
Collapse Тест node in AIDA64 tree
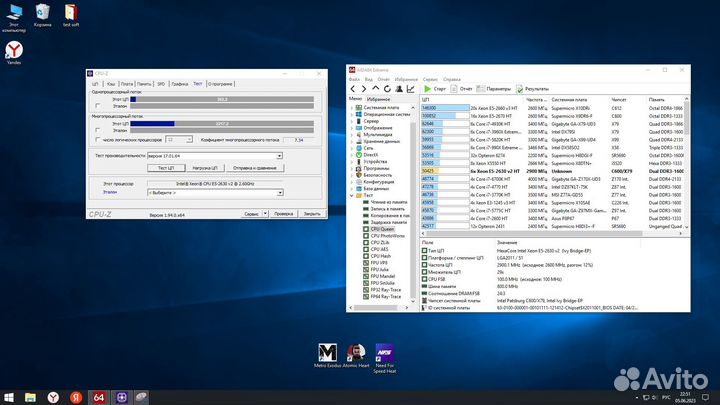point(352,195)
